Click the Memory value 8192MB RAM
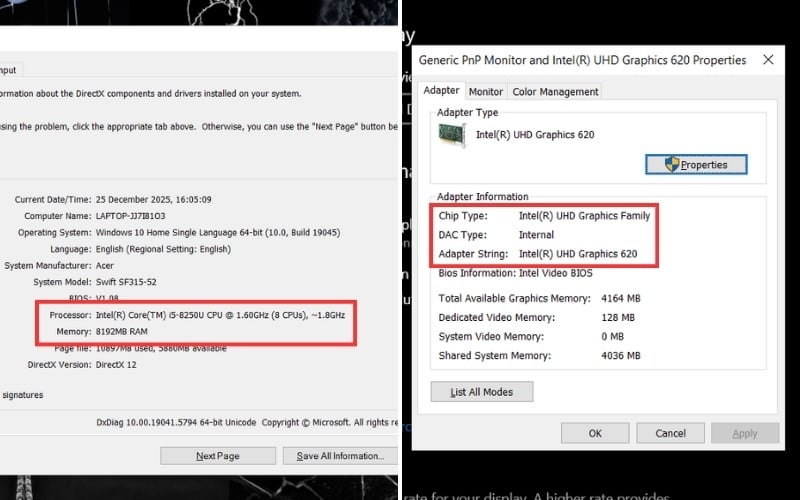The width and height of the screenshot is (800, 500). click(x=121, y=332)
